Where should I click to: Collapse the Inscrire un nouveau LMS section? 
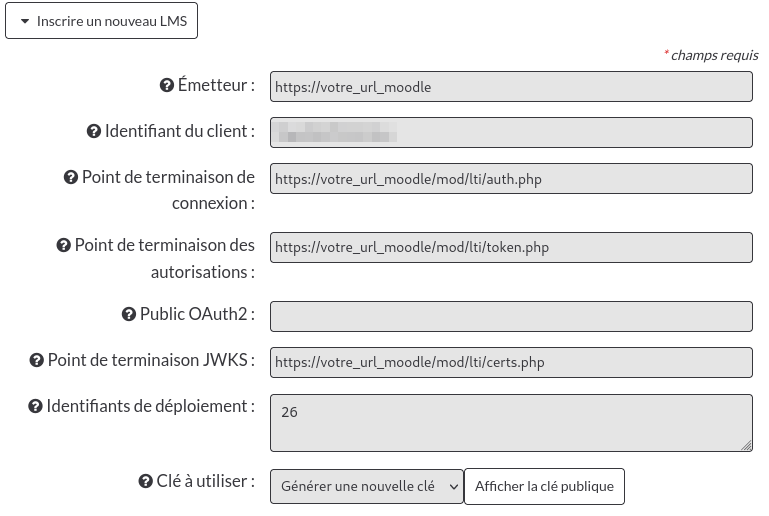tap(102, 21)
